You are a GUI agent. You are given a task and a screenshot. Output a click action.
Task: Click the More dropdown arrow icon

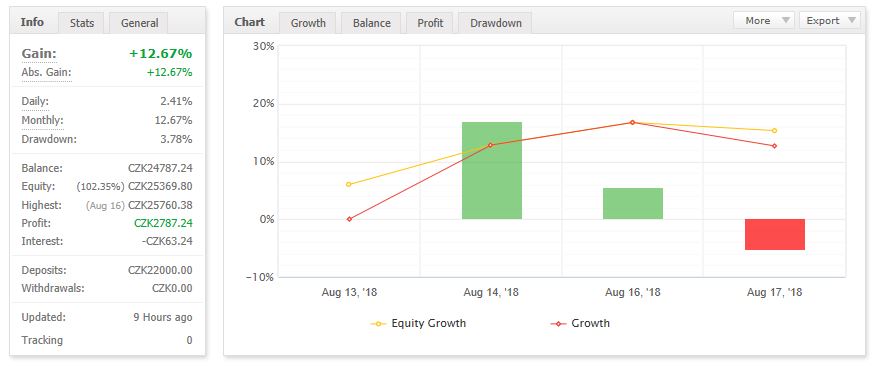[786, 20]
